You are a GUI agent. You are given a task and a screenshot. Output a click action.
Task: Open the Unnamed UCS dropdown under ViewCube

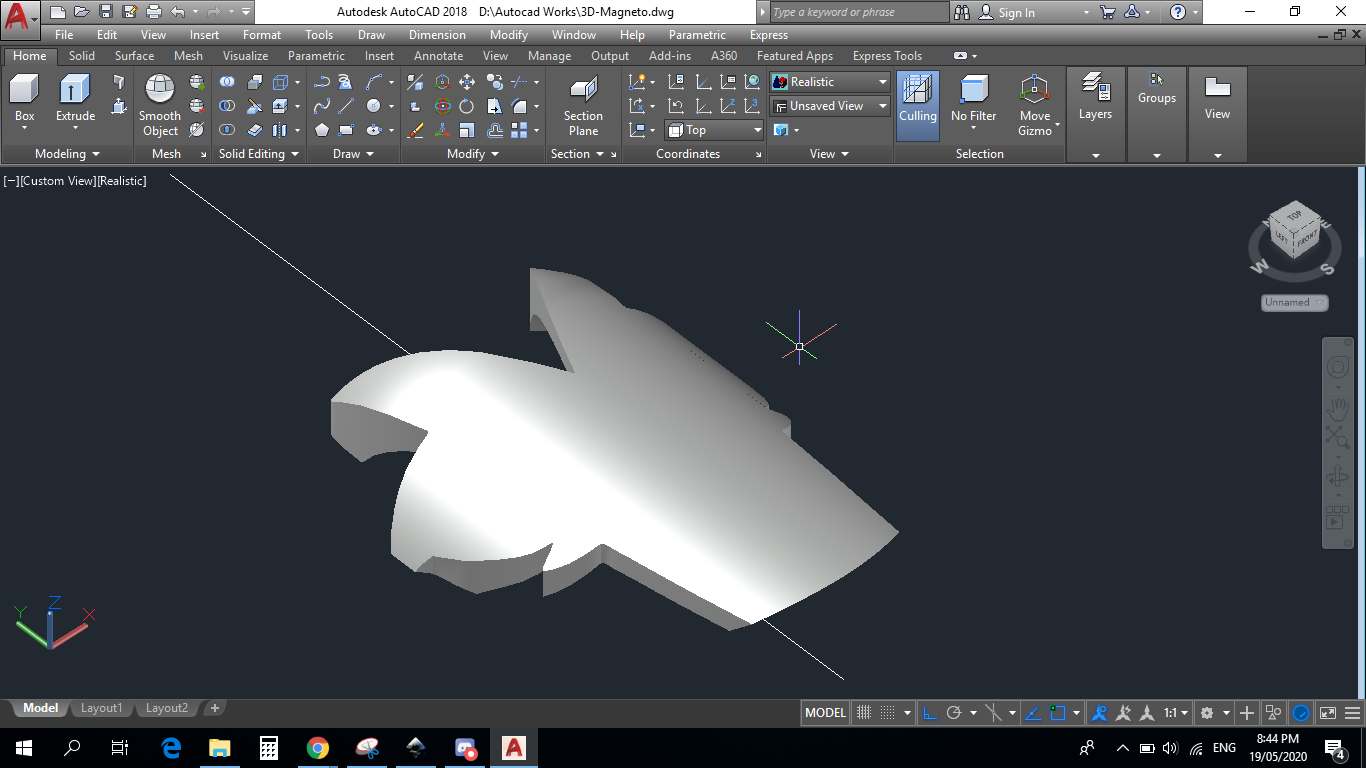[x=1295, y=302]
